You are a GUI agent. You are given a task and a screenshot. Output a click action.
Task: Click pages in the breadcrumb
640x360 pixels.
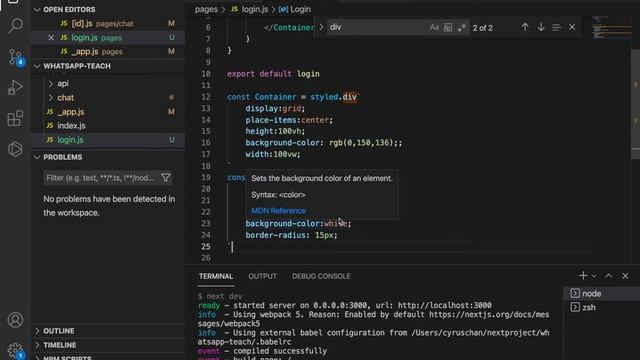click(206, 9)
